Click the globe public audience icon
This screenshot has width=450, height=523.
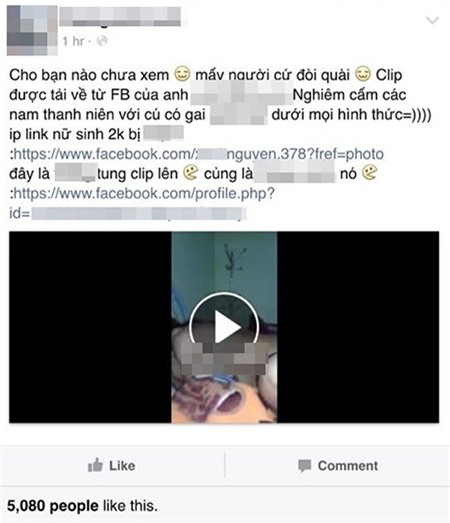pyautogui.click(x=102, y=41)
